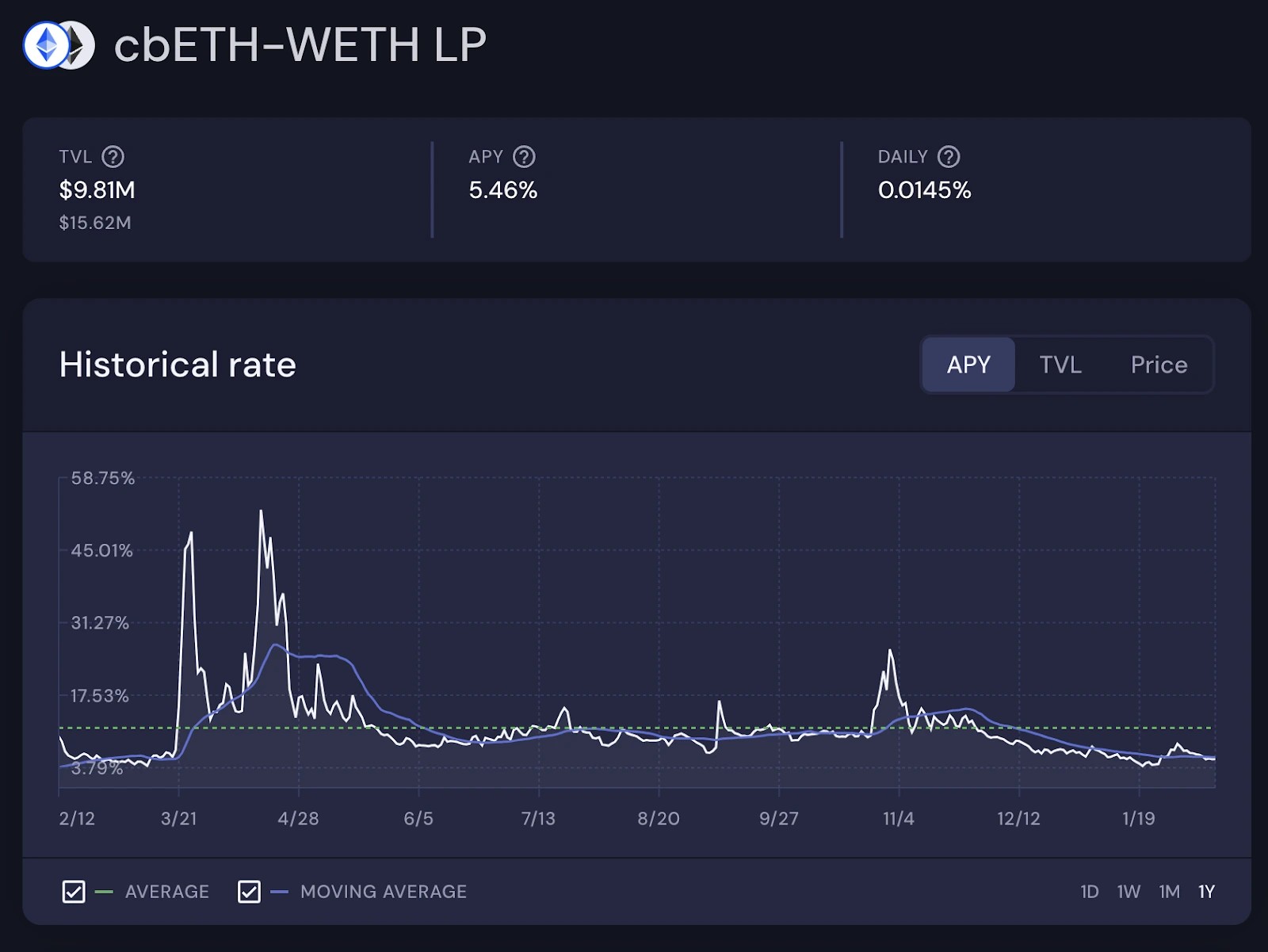Switch to the TVL chart tab
The height and width of the screenshot is (952, 1268).
pos(1061,365)
